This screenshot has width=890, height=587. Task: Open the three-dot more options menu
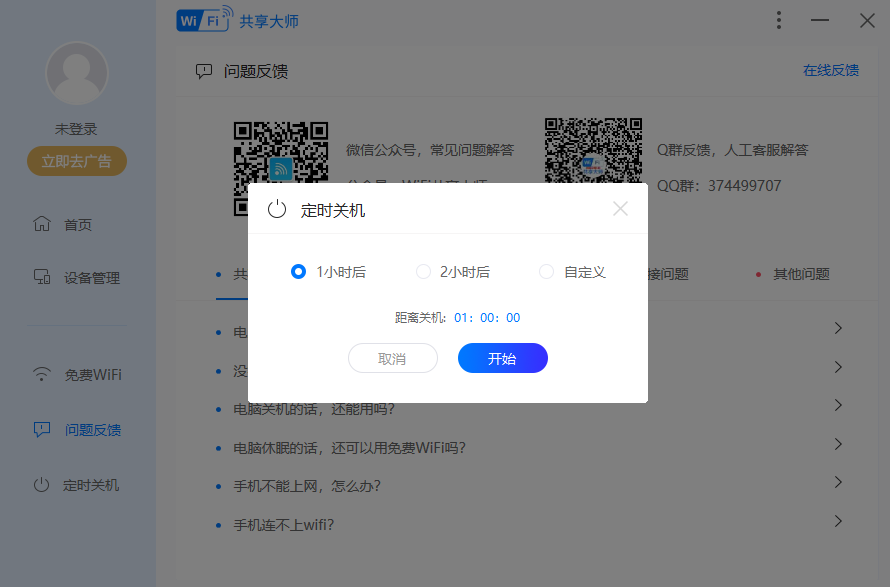(x=779, y=21)
